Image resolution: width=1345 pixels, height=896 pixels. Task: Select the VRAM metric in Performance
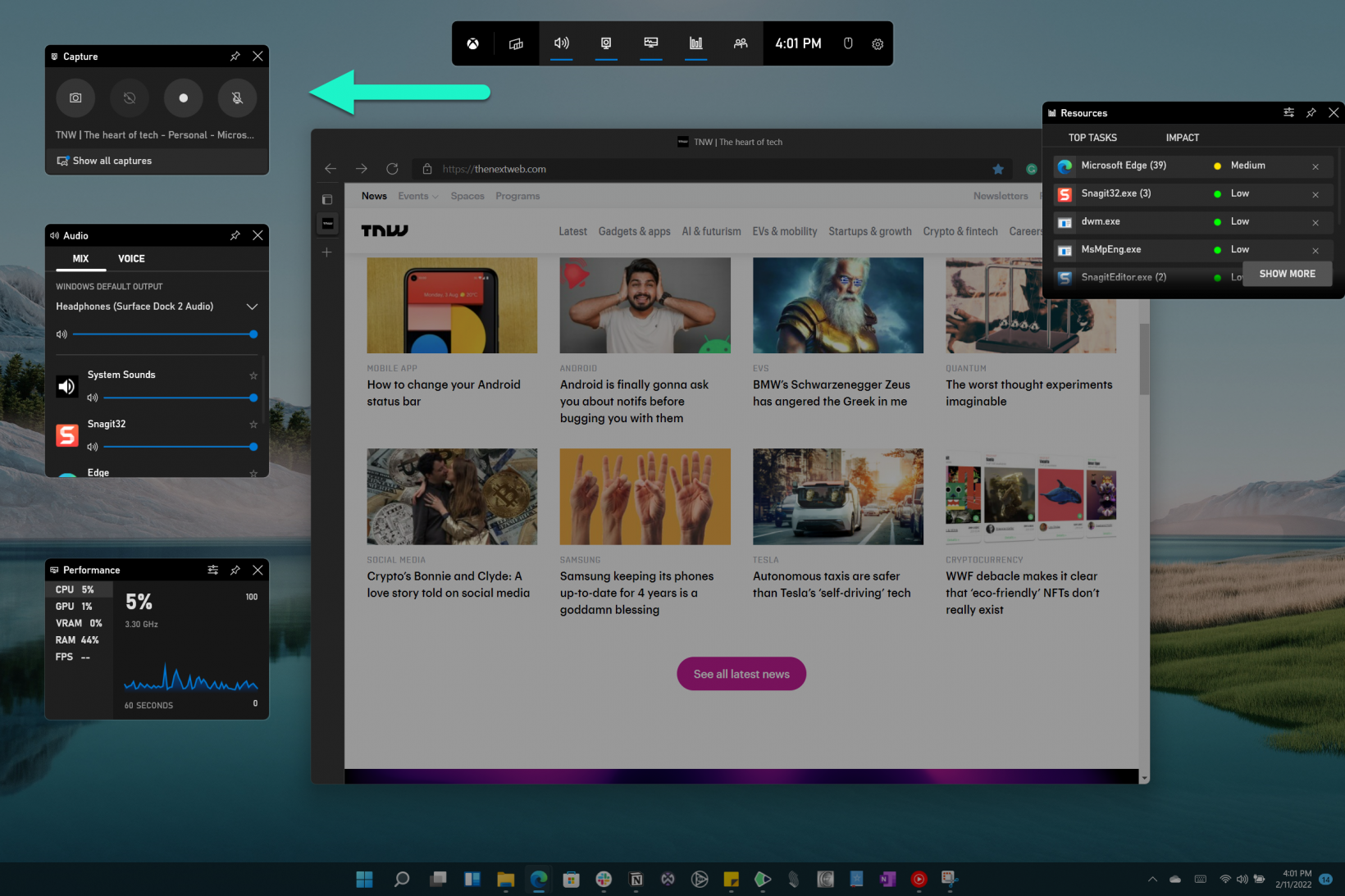79,623
